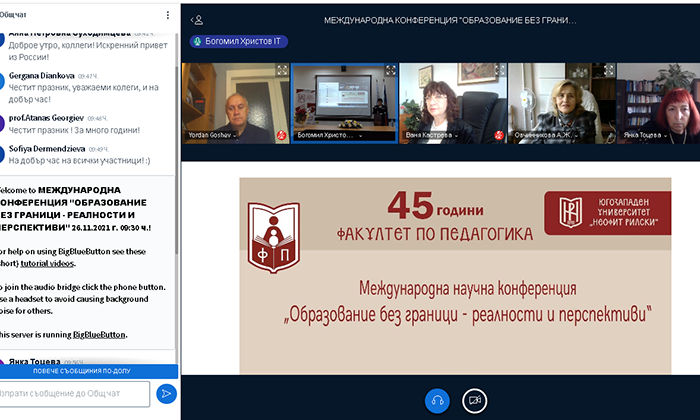The image size is (700, 420).
Task: Open the chat options three-dot menu
Action: (x=168, y=15)
